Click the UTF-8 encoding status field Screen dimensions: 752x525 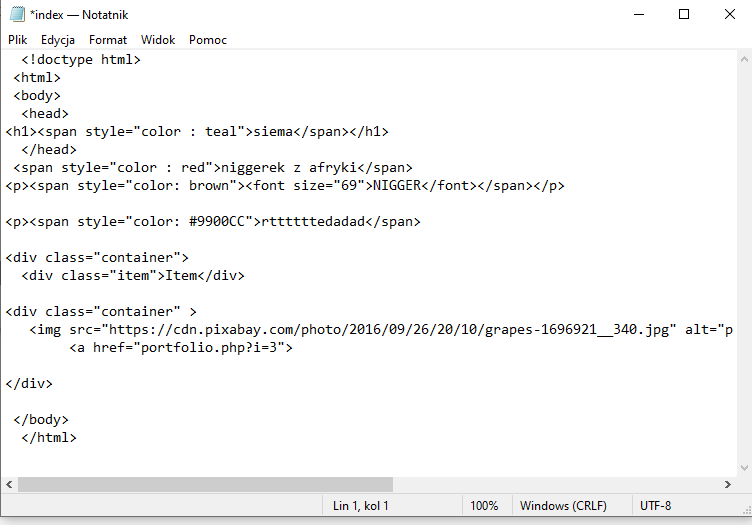tap(656, 506)
